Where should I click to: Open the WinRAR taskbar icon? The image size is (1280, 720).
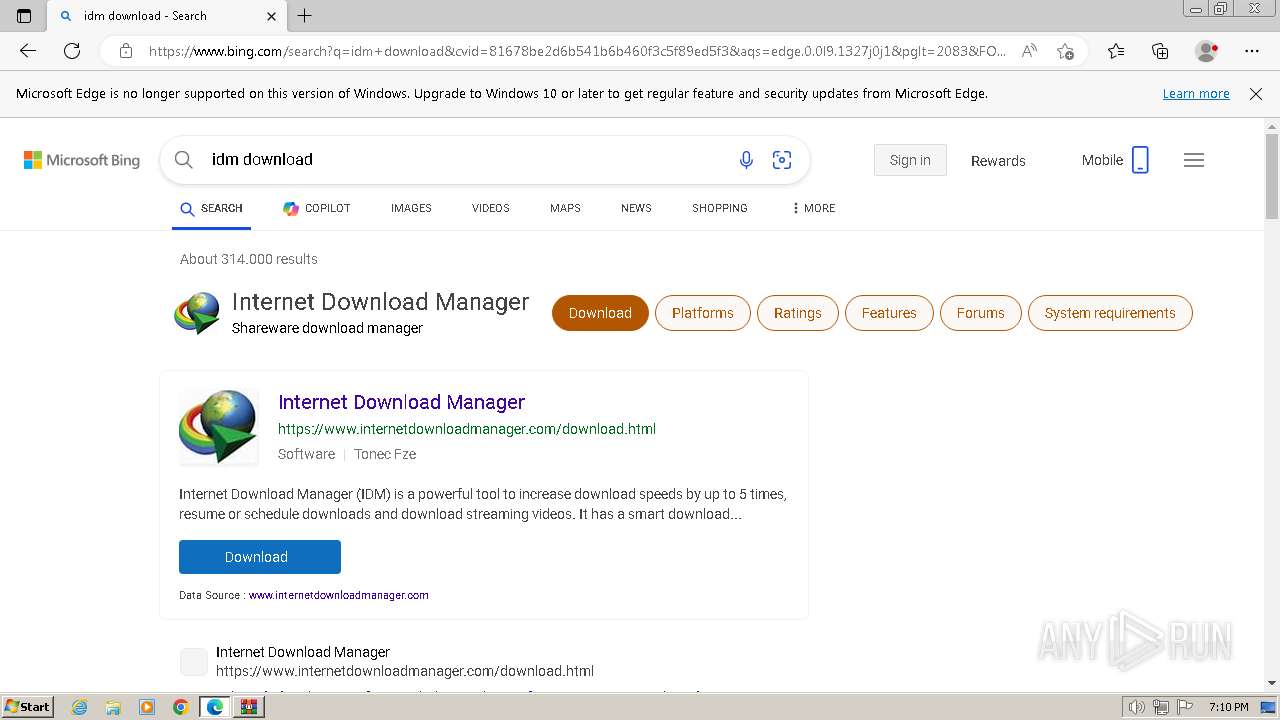[249, 707]
